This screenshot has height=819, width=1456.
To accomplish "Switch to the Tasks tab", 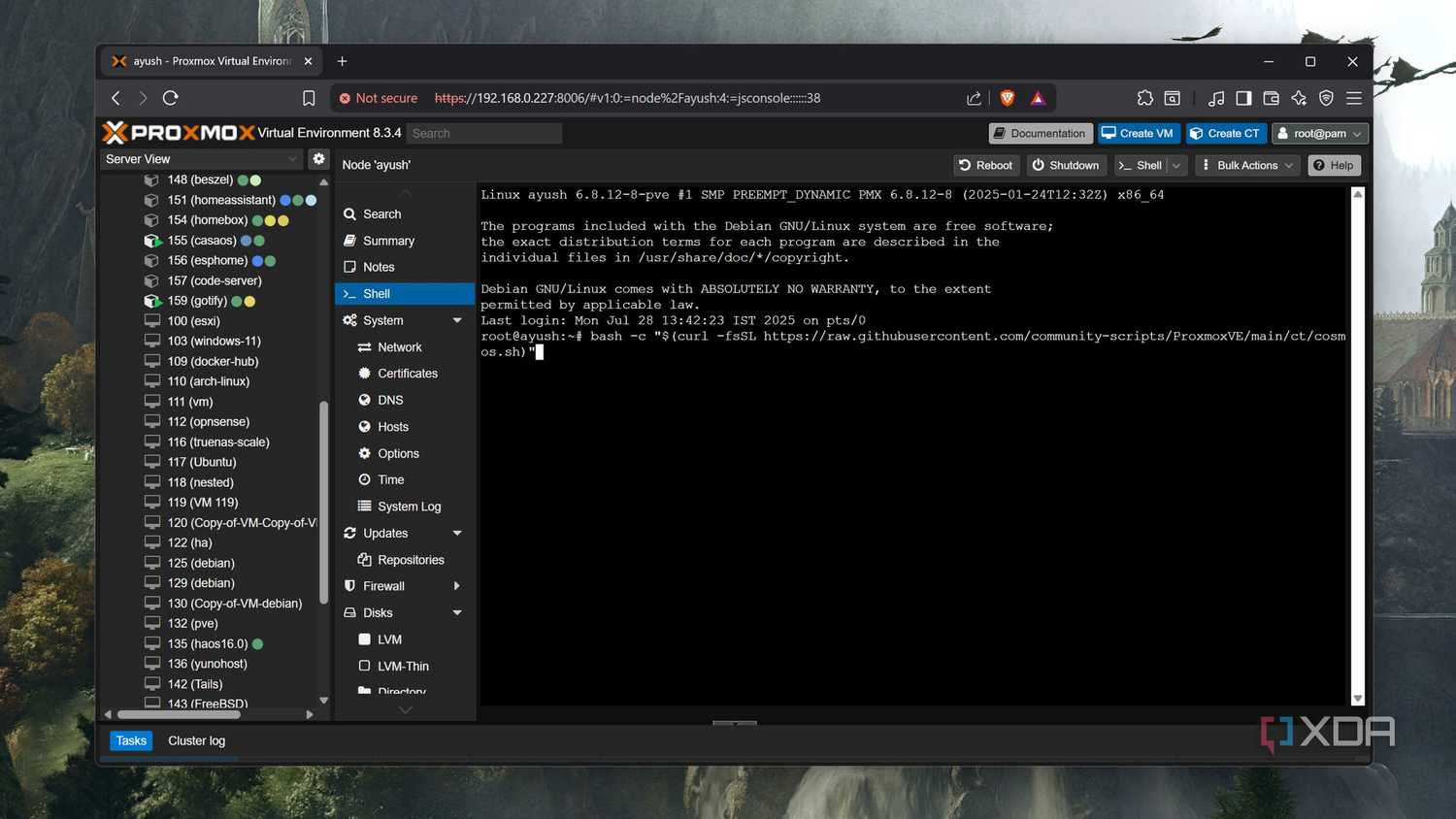I will click(x=131, y=740).
